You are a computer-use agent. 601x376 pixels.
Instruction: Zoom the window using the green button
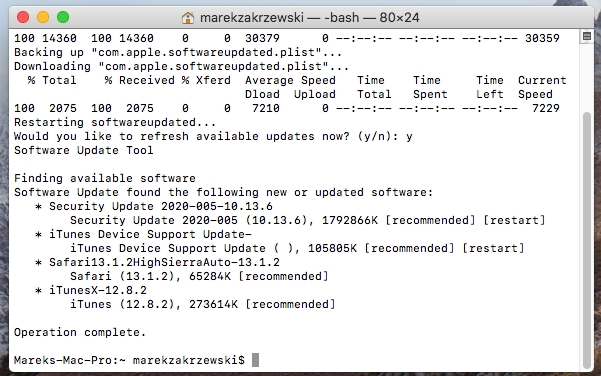[x=63, y=17]
